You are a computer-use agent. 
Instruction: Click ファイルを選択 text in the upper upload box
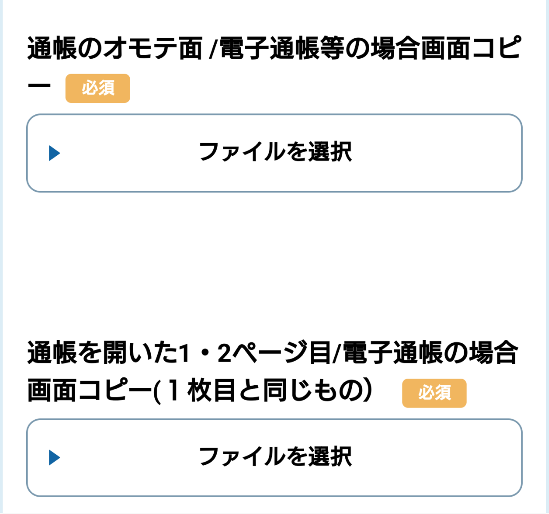[275, 152]
